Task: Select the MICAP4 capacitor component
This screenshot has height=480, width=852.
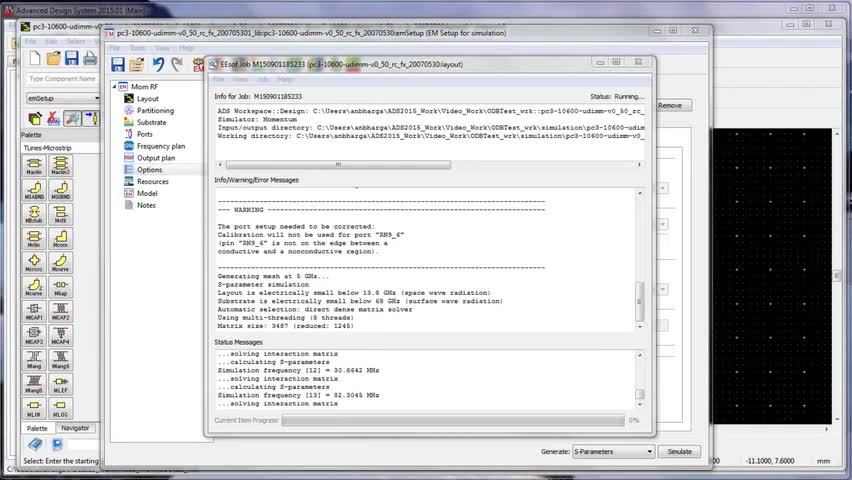Action: click(x=60, y=335)
